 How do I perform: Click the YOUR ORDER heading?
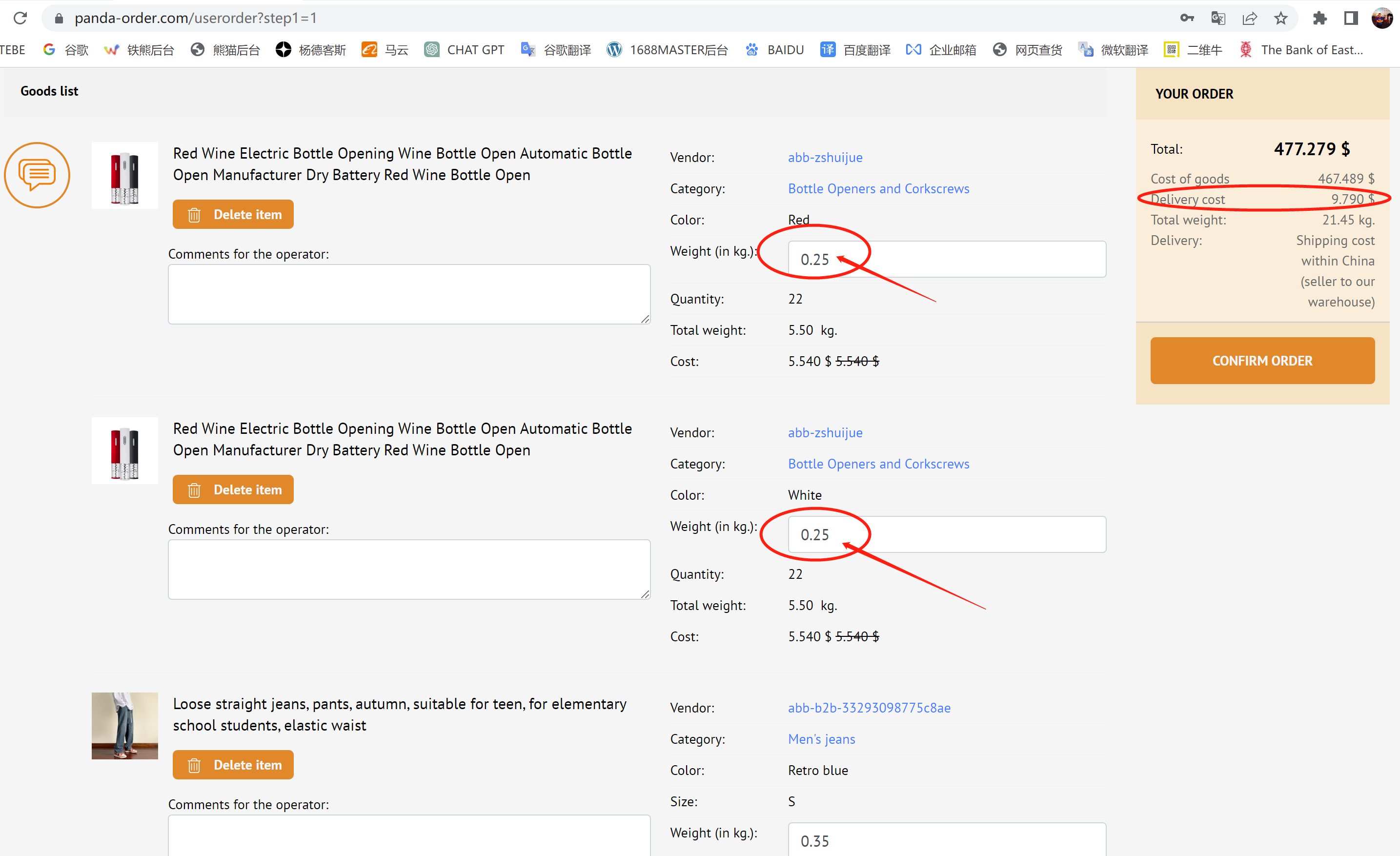pyautogui.click(x=1194, y=94)
